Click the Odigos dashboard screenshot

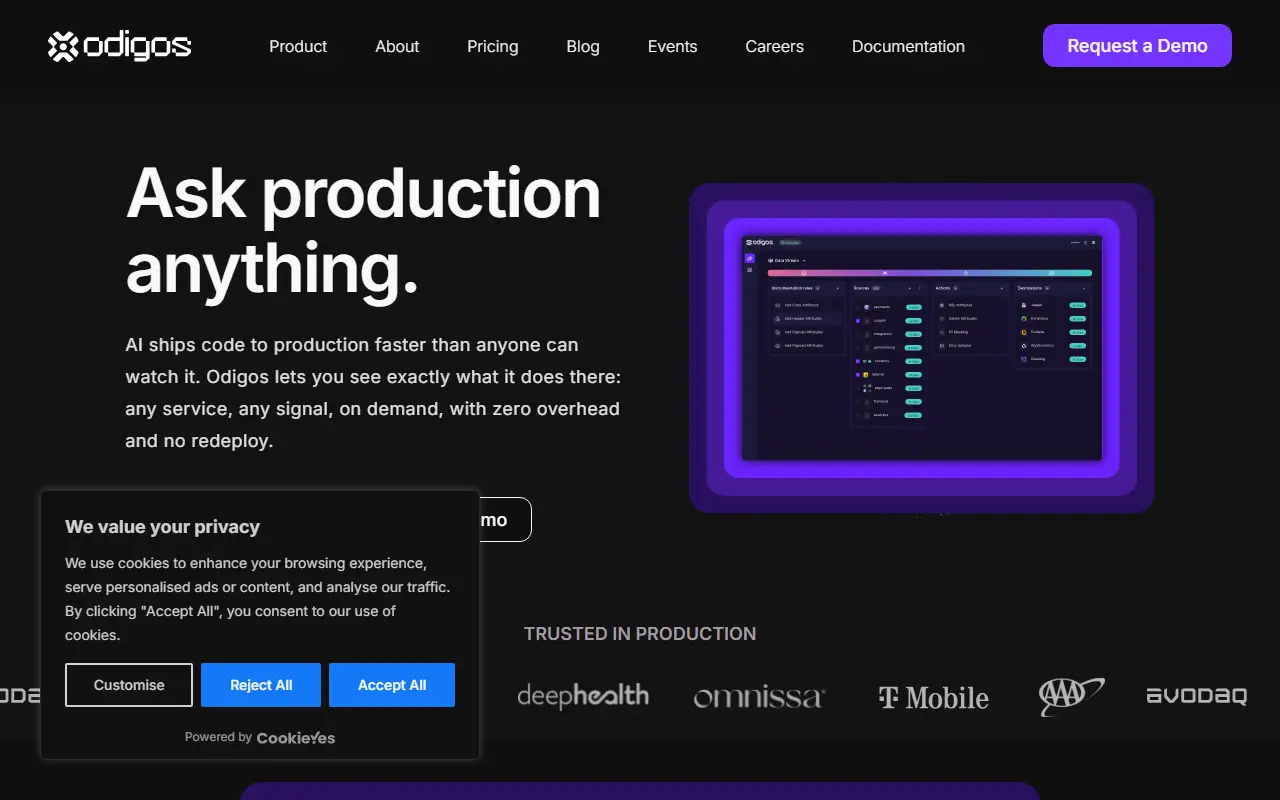coord(921,348)
